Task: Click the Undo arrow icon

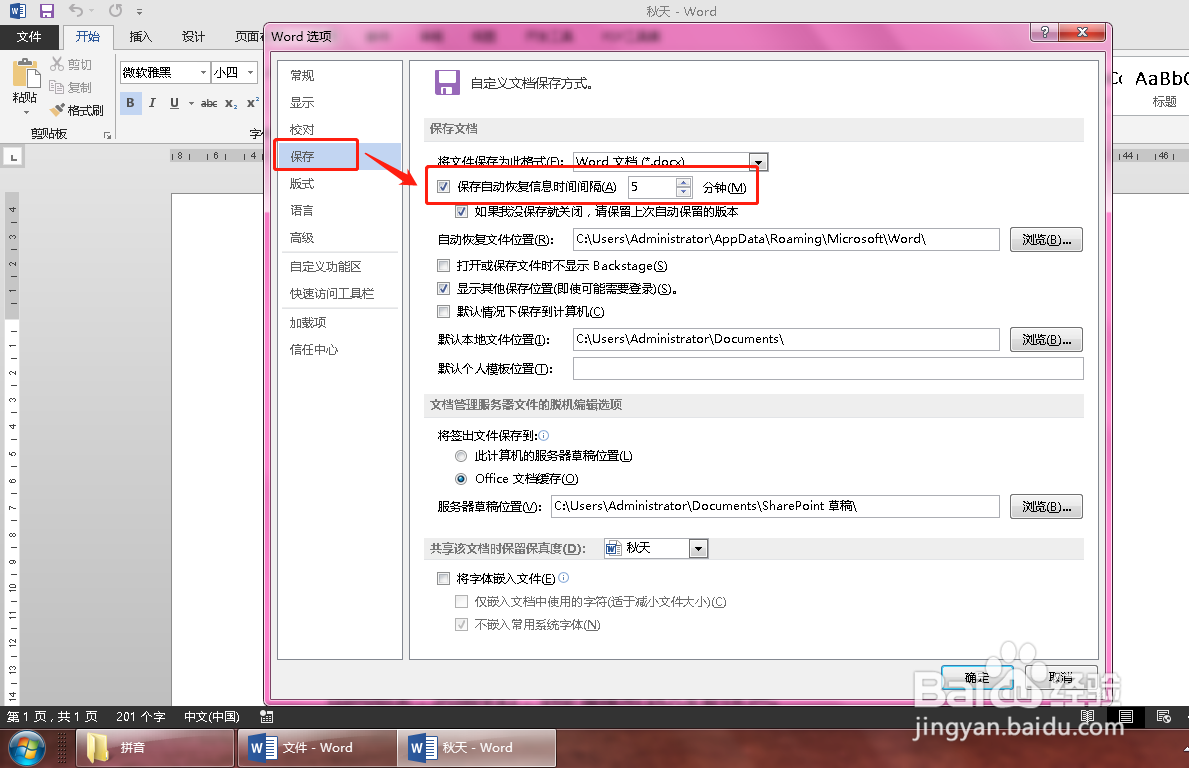Action: pyautogui.click(x=75, y=11)
